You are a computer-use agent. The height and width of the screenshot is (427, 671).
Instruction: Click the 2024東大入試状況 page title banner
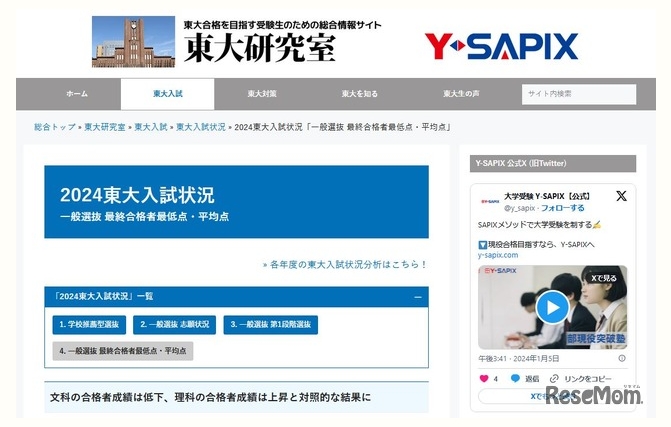coord(236,202)
